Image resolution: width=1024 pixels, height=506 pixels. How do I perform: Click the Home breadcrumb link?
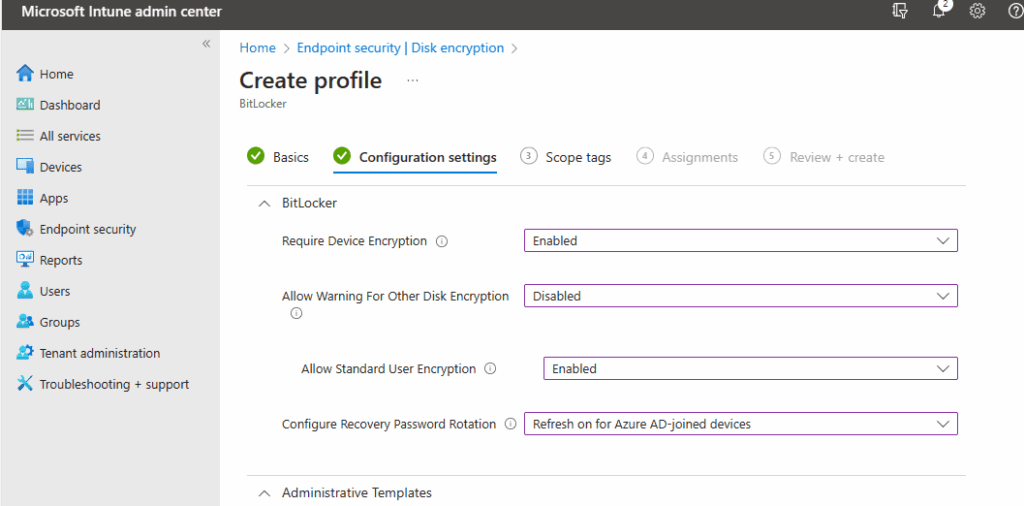[x=257, y=48]
